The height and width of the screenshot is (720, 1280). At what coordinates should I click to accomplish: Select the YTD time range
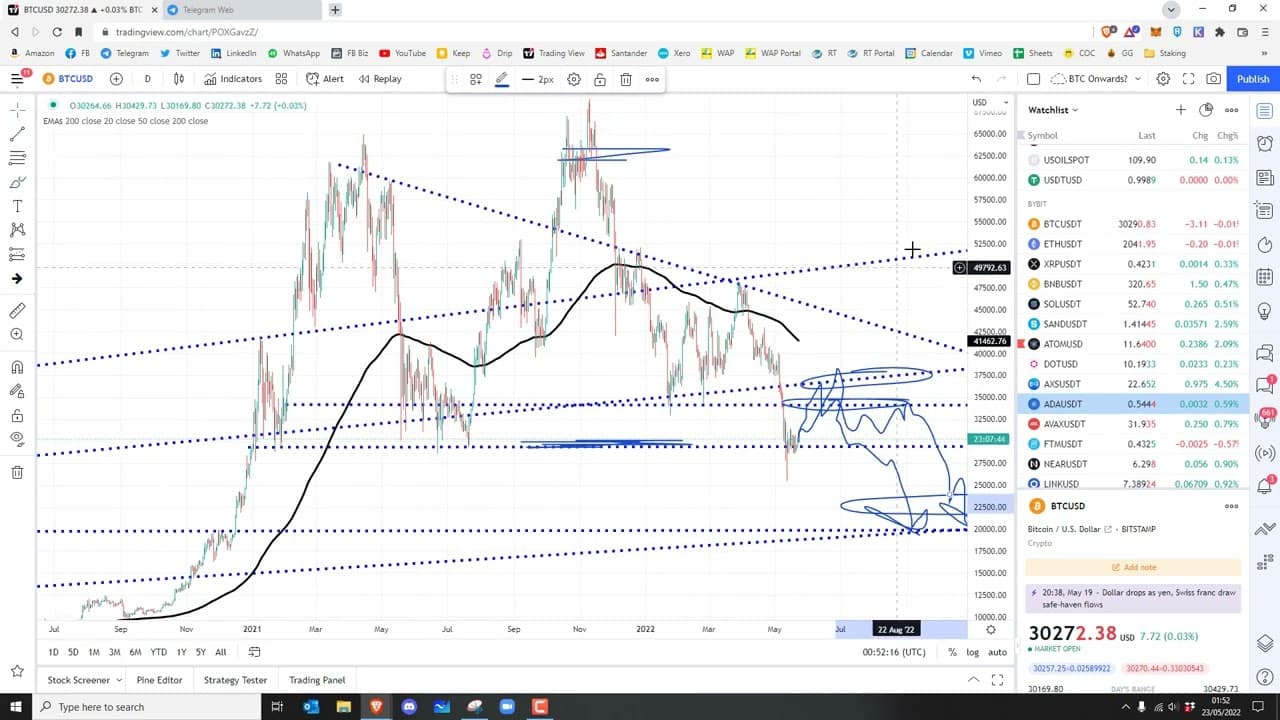click(x=158, y=652)
